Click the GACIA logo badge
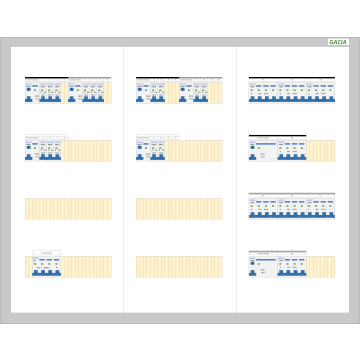 pyautogui.click(x=338, y=42)
